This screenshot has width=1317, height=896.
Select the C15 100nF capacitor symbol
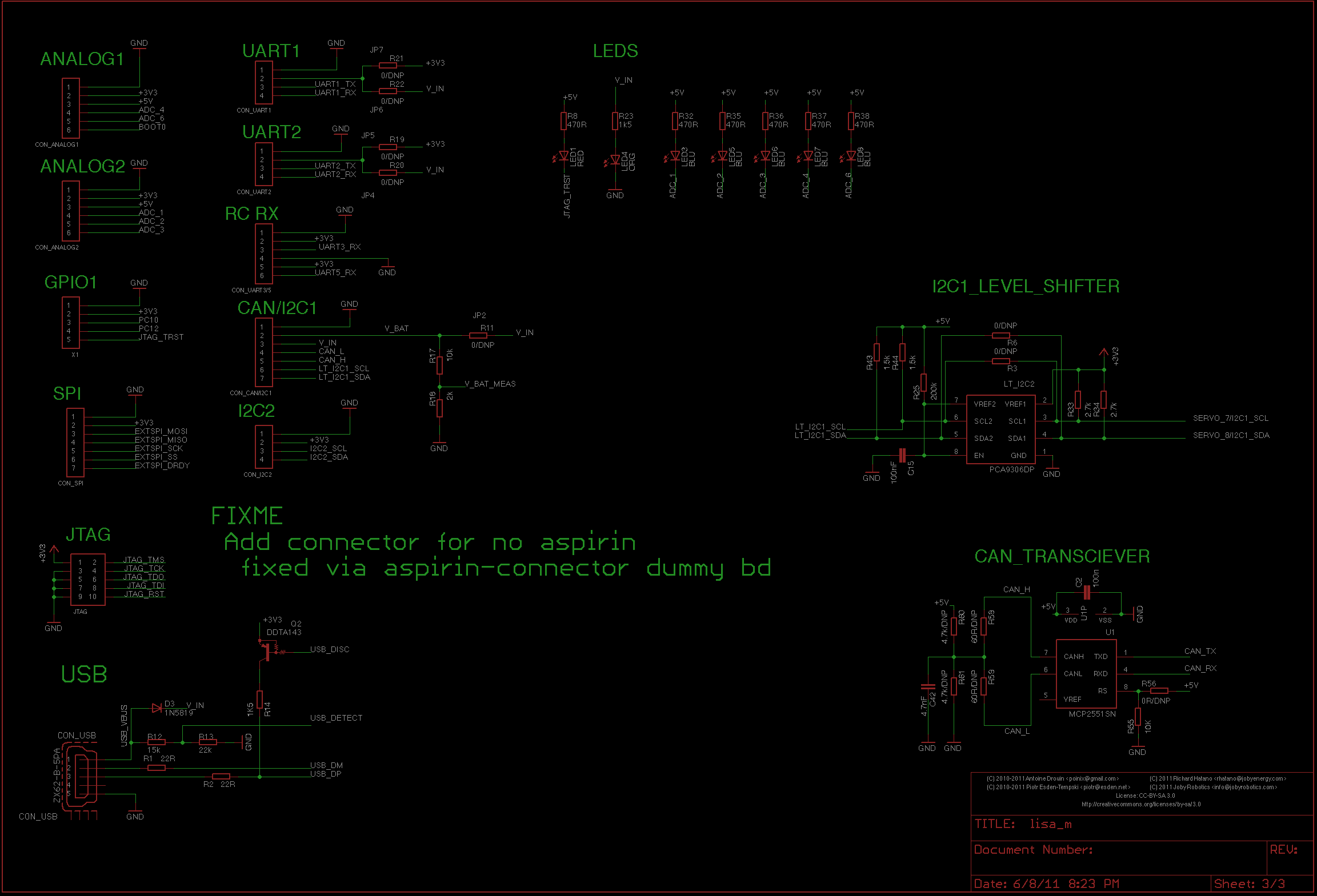pyautogui.click(x=902, y=455)
